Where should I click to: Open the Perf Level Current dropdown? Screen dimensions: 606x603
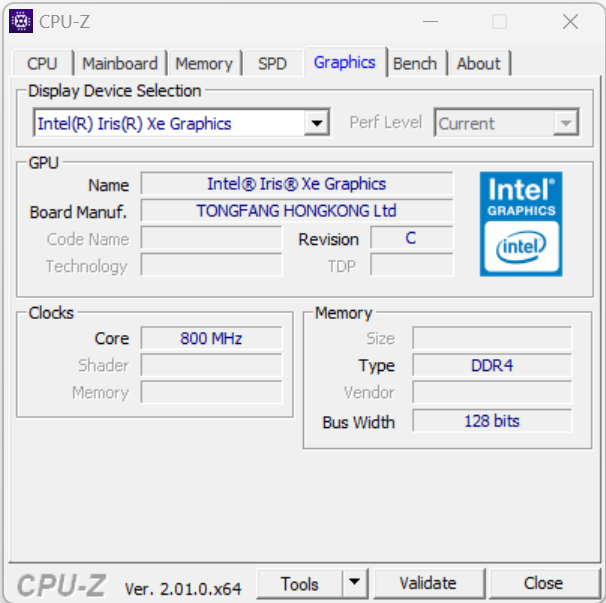click(x=507, y=123)
